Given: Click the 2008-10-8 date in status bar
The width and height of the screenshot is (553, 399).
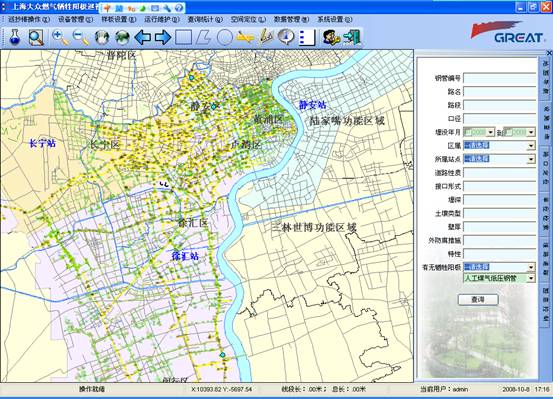Looking at the screenshot, I should pos(516,389).
